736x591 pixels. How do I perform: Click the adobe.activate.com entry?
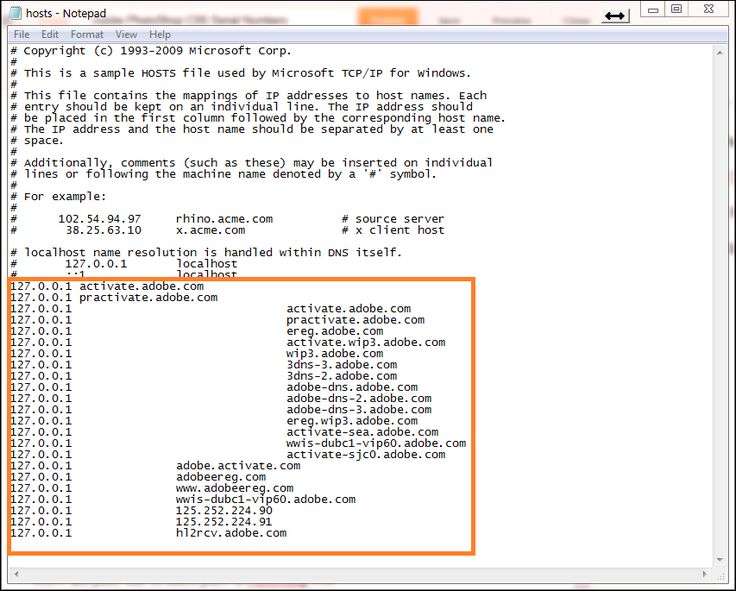tap(238, 466)
